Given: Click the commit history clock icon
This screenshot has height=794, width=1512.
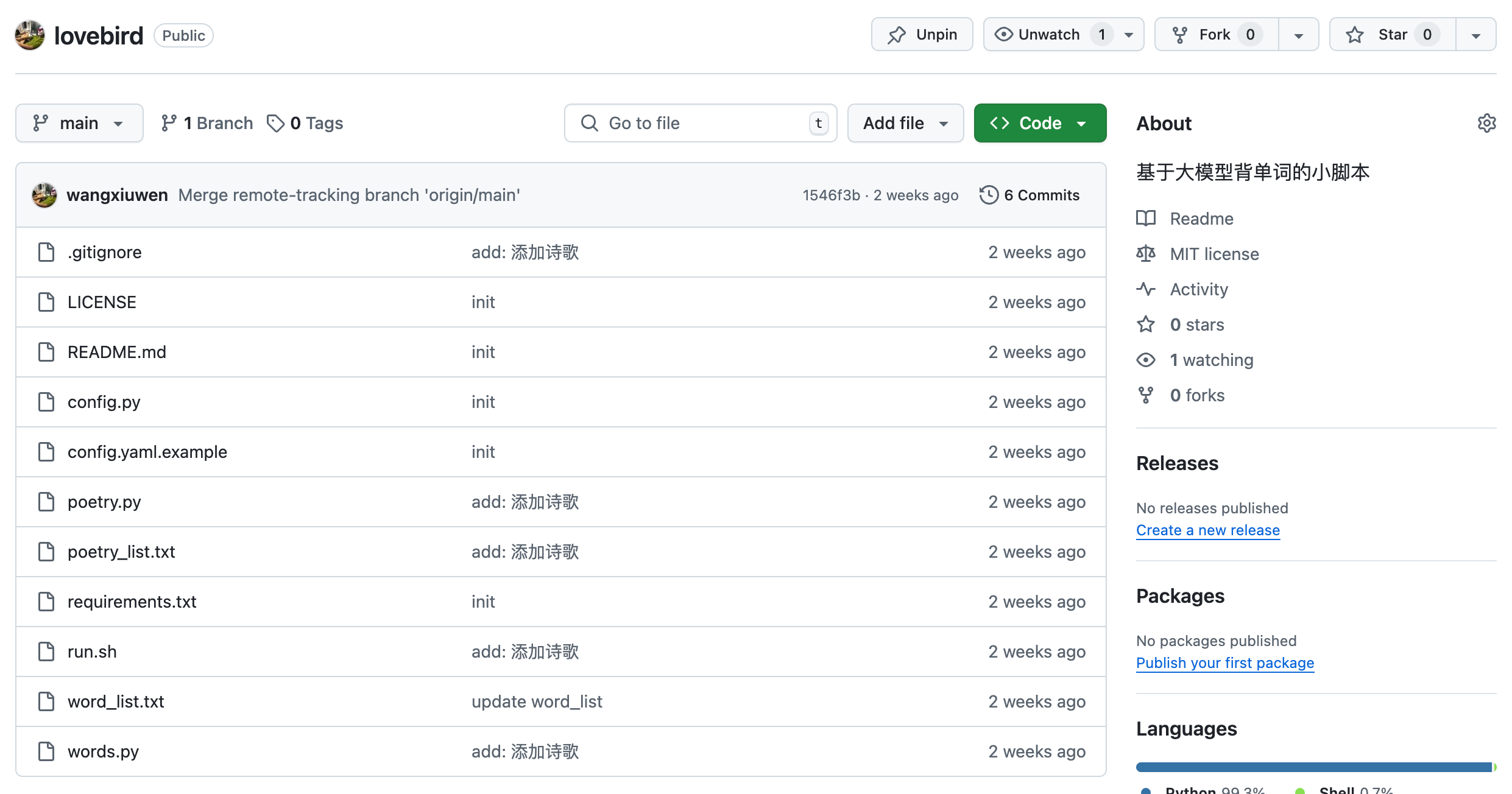Looking at the screenshot, I should click(x=989, y=195).
